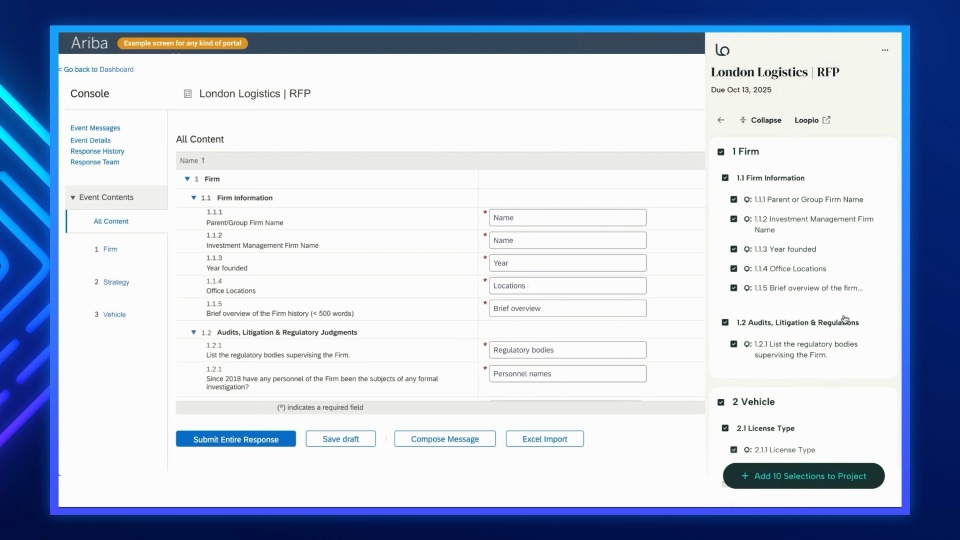Collapse the 1.1 Firm Information row

coord(193,198)
